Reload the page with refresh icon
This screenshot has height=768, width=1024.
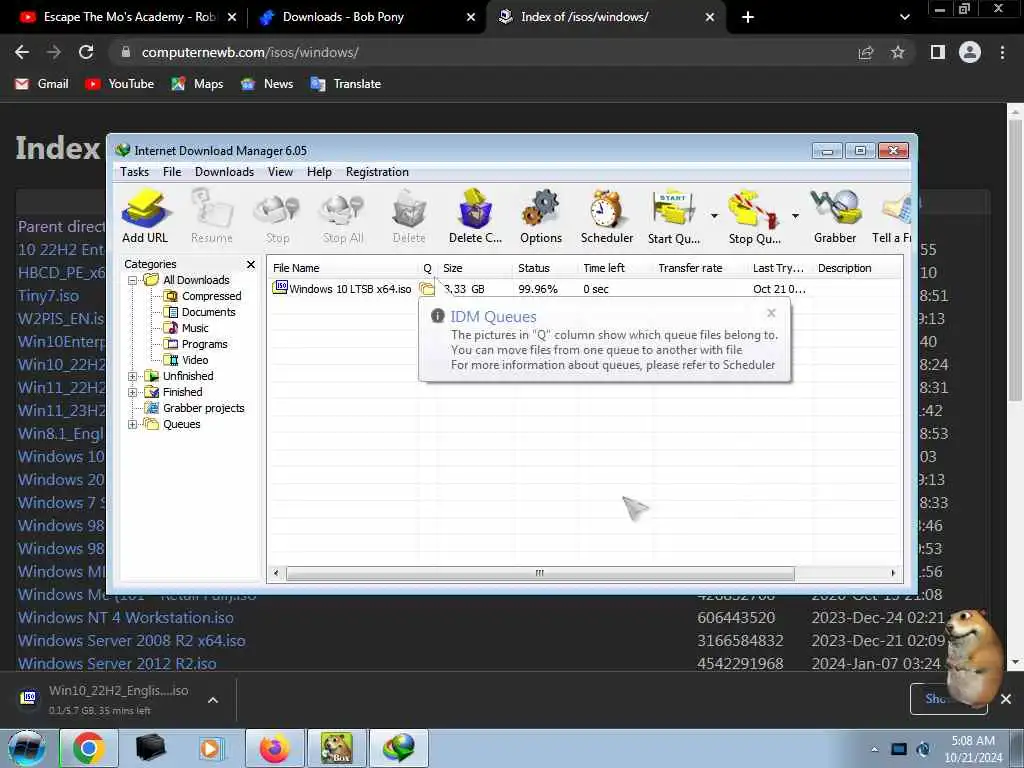point(86,52)
